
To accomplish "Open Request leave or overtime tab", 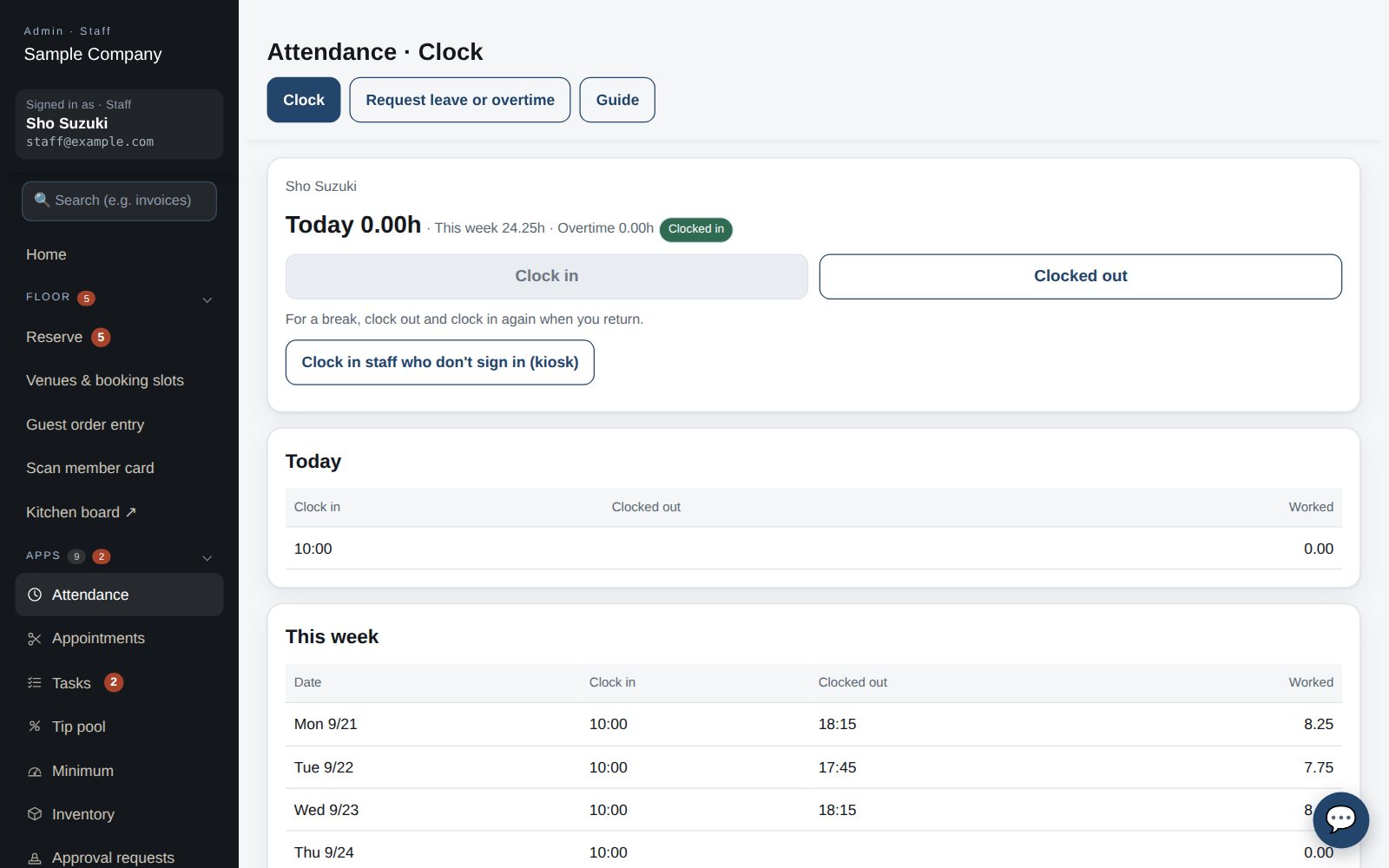I will 460,100.
